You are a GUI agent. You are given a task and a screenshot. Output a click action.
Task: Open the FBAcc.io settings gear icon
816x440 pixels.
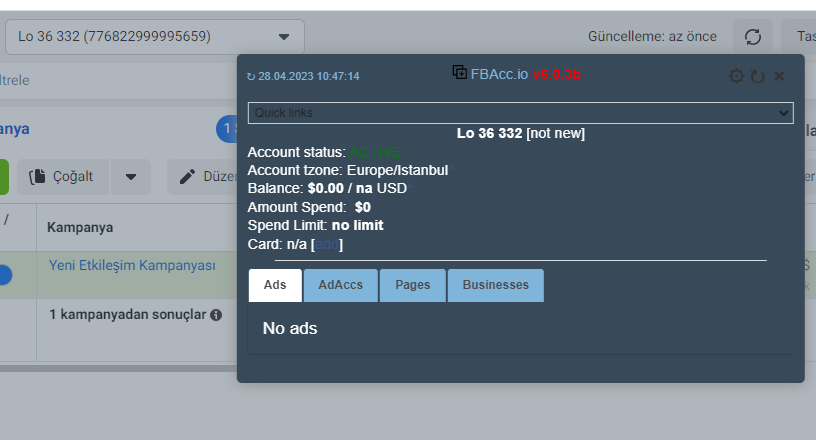tap(736, 76)
